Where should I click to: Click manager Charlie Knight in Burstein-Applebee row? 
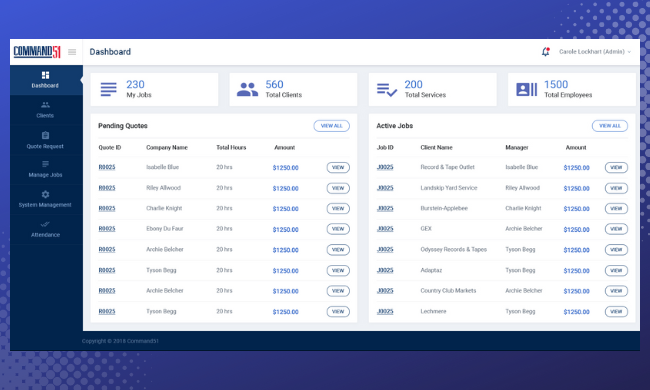(523, 208)
